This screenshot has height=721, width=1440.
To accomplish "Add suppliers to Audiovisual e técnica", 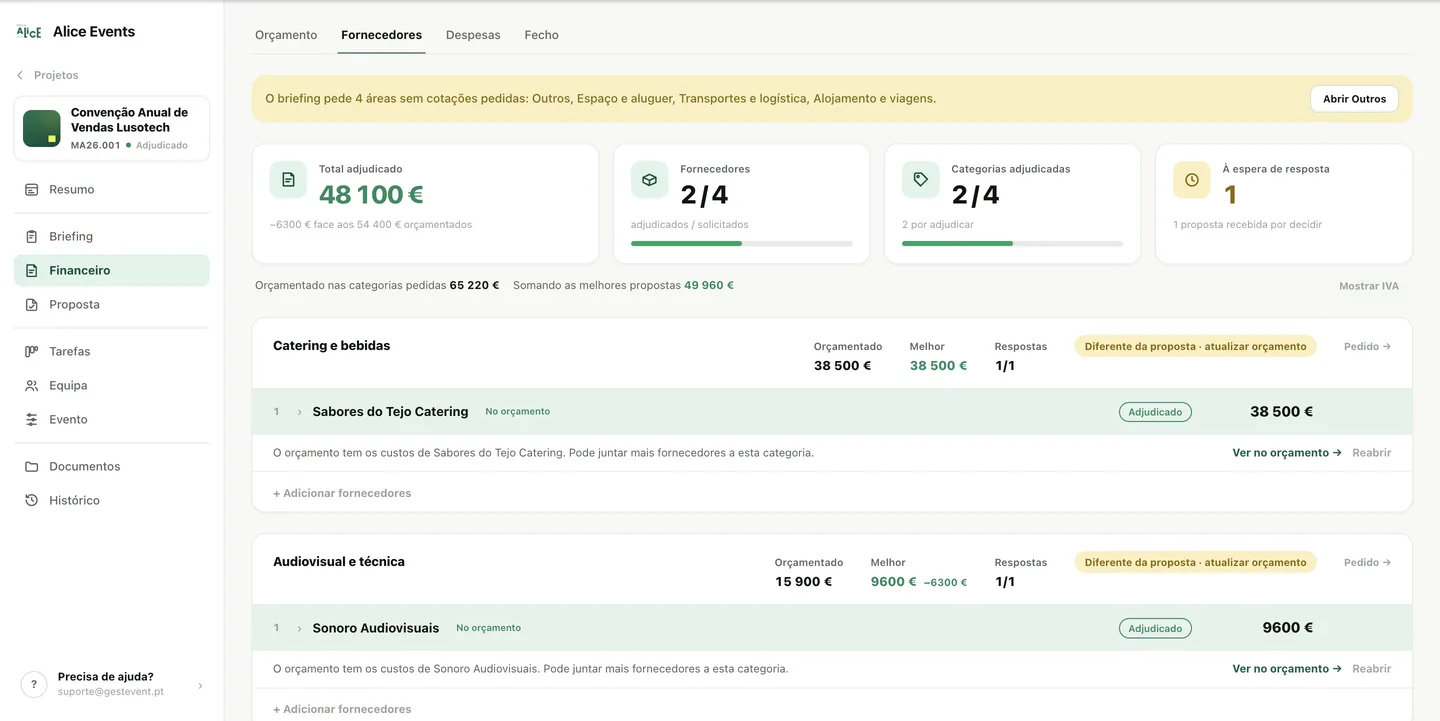I will click(x=342, y=709).
